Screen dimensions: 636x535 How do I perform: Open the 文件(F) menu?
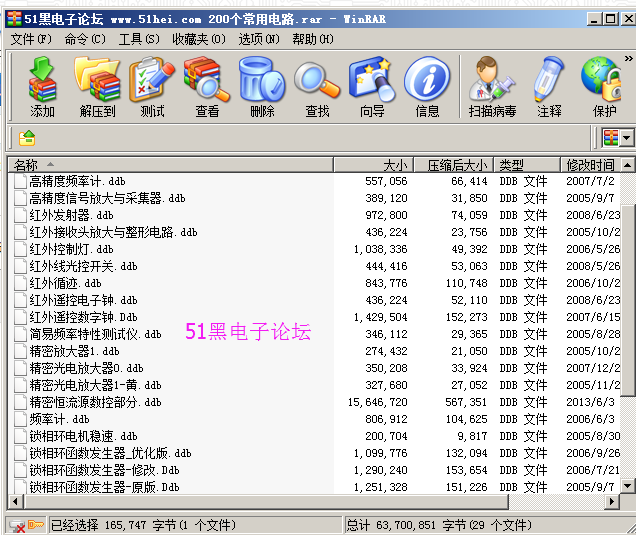(31, 39)
